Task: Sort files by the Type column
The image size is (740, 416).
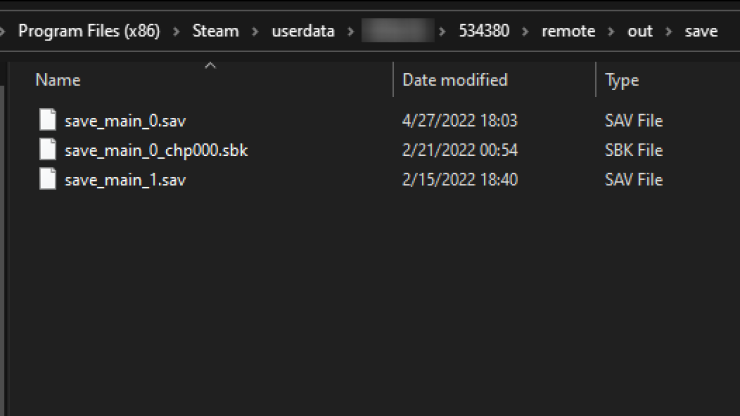Action: point(622,80)
